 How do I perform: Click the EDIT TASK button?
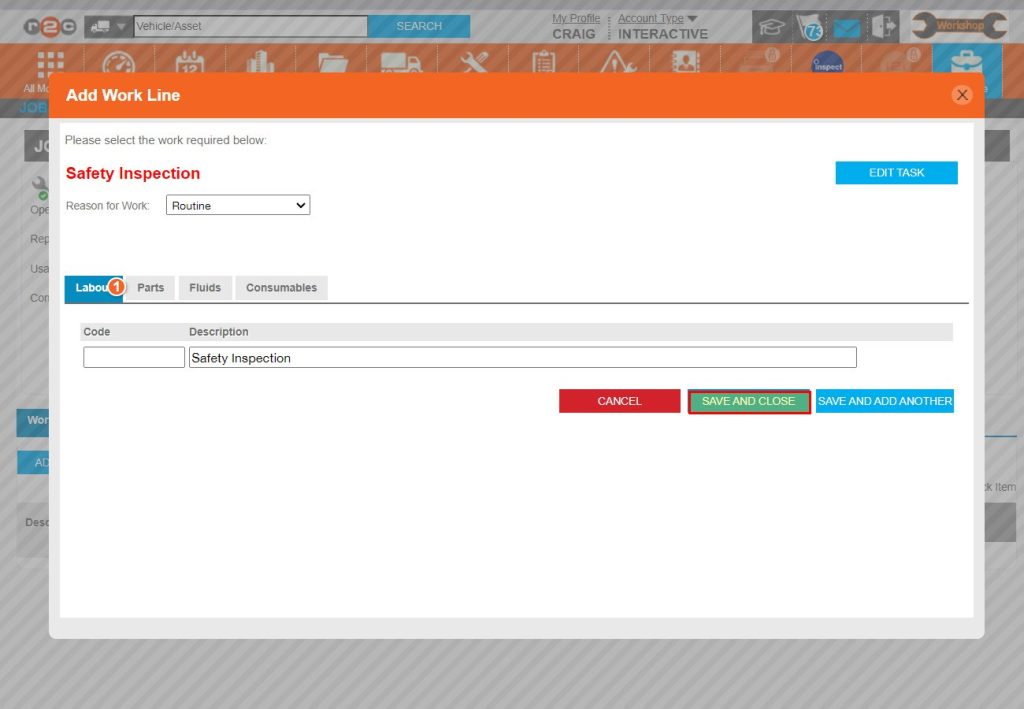(896, 172)
